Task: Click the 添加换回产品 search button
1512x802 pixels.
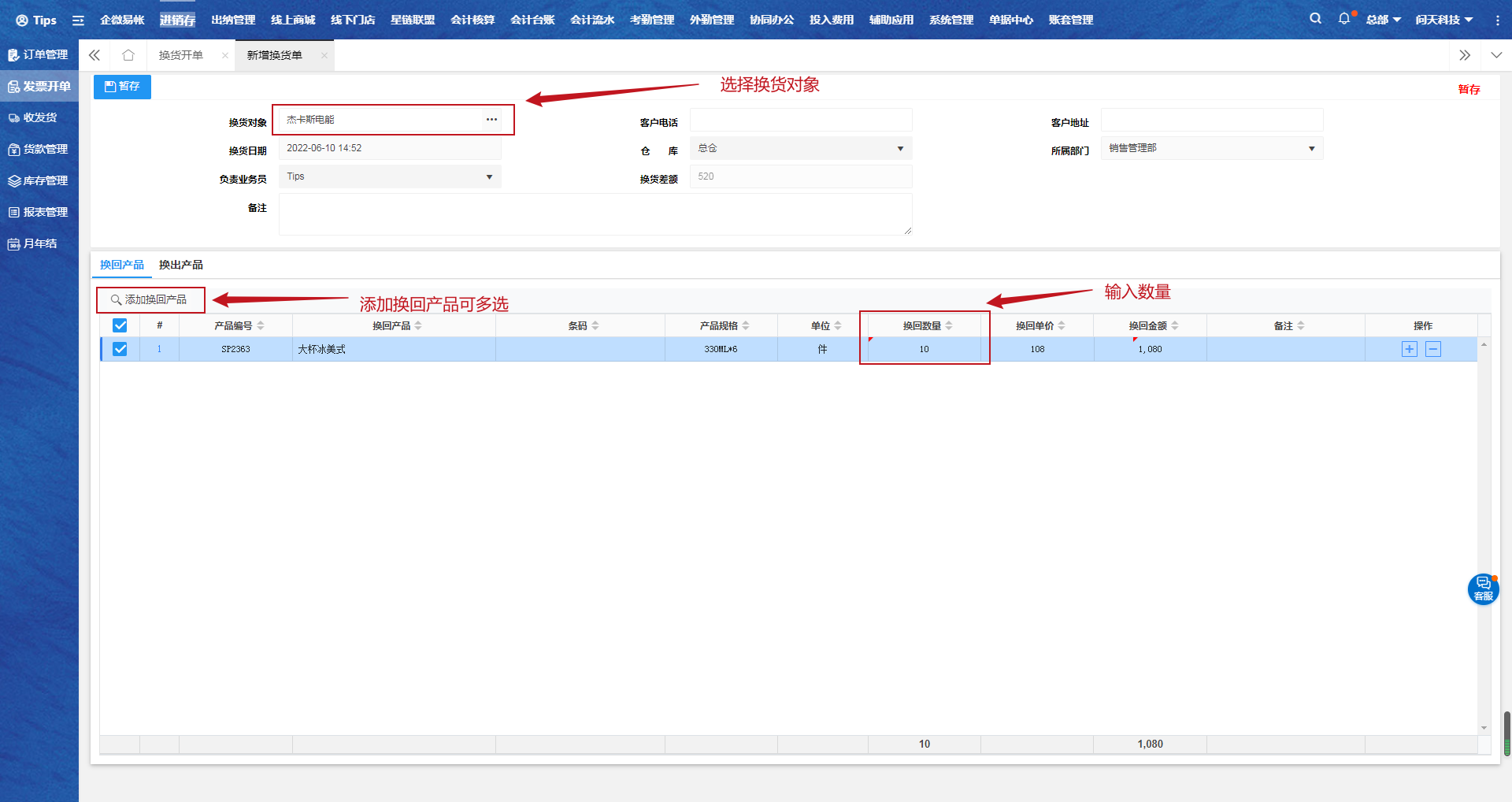Action: click(x=150, y=299)
